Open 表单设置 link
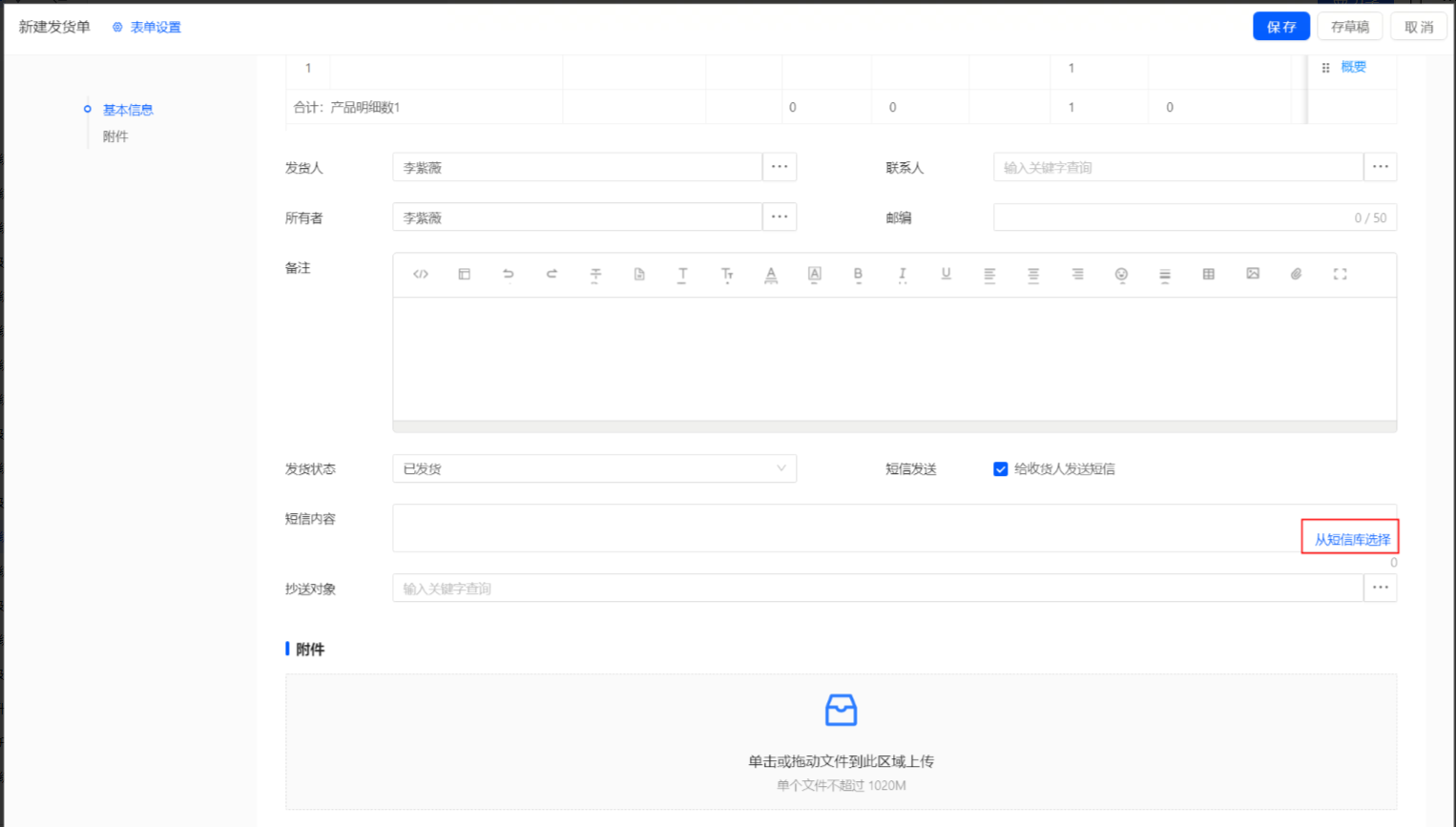Viewport: 1456px width, 827px height. click(156, 28)
